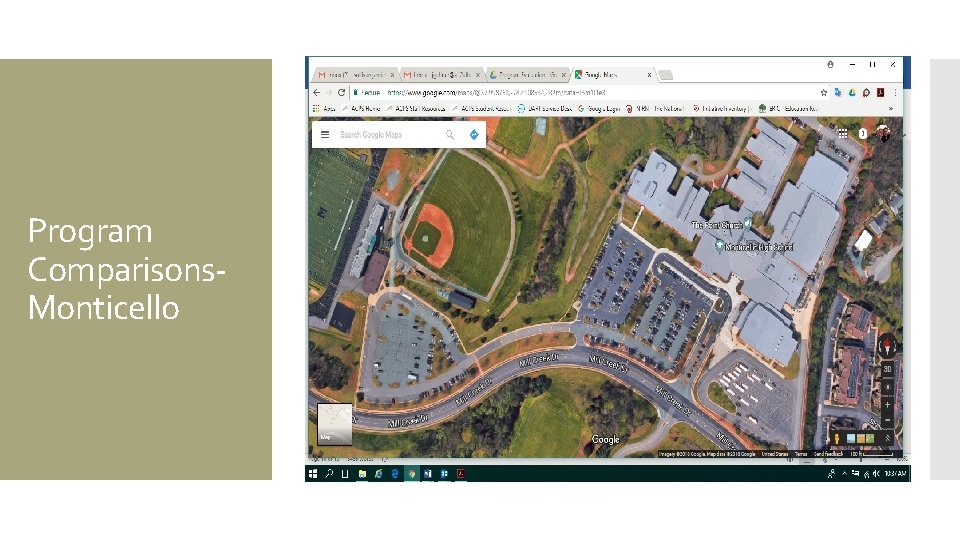Open the Google notifications badge
Image resolution: width=960 pixels, height=540 pixels.
[x=863, y=133]
